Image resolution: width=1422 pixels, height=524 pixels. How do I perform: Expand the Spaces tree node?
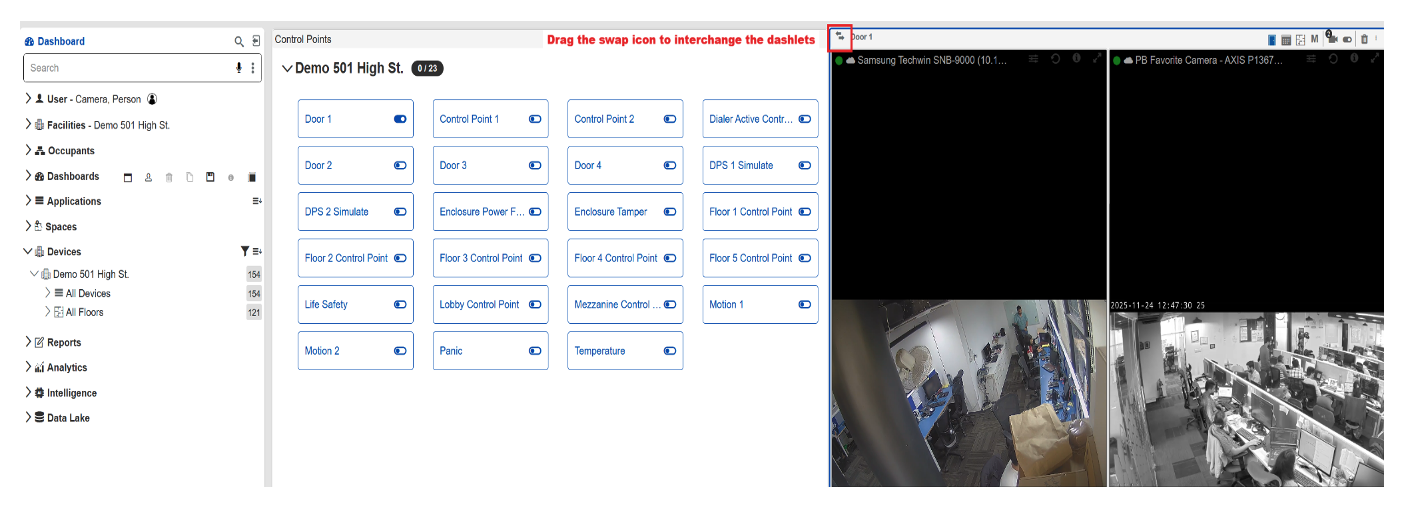click(x=28, y=227)
